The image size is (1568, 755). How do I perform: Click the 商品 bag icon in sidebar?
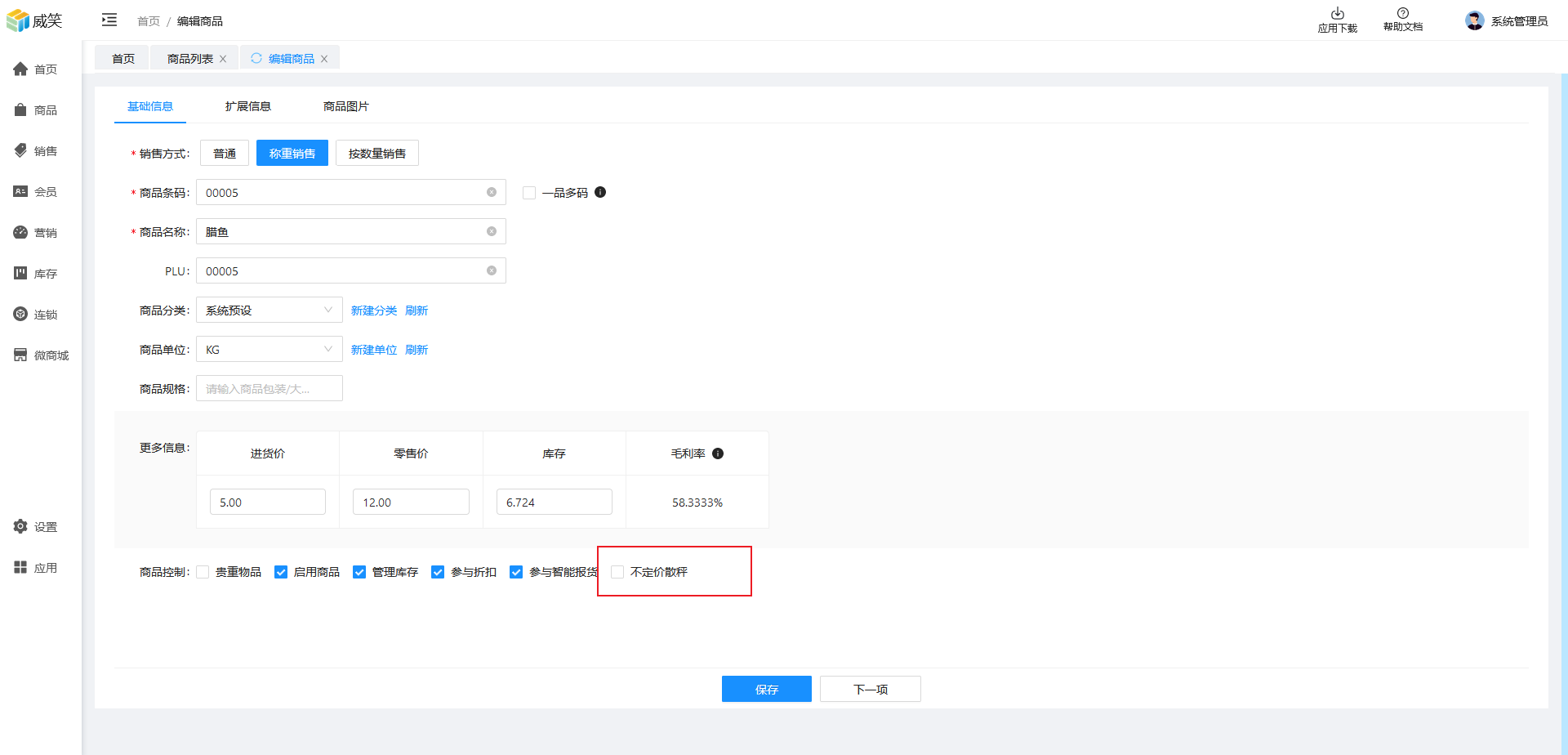tap(20, 110)
